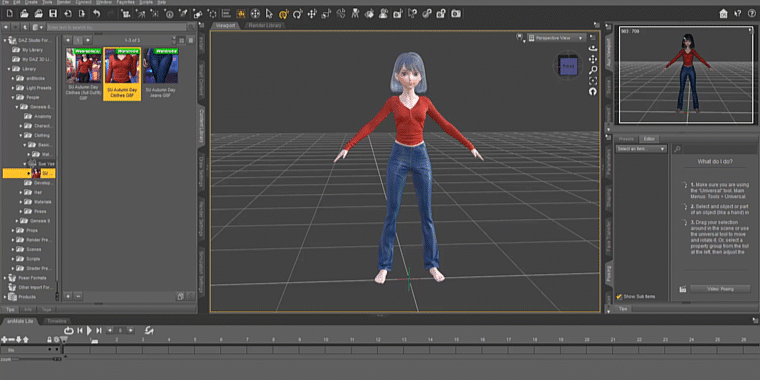The height and width of the screenshot is (380, 760).
Task: Add aniMate track with plus icon
Action: click(x=5, y=340)
